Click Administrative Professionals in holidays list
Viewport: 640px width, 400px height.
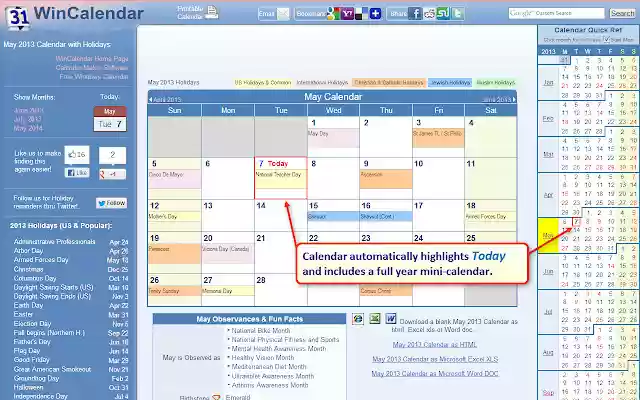click(x=55, y=242)
